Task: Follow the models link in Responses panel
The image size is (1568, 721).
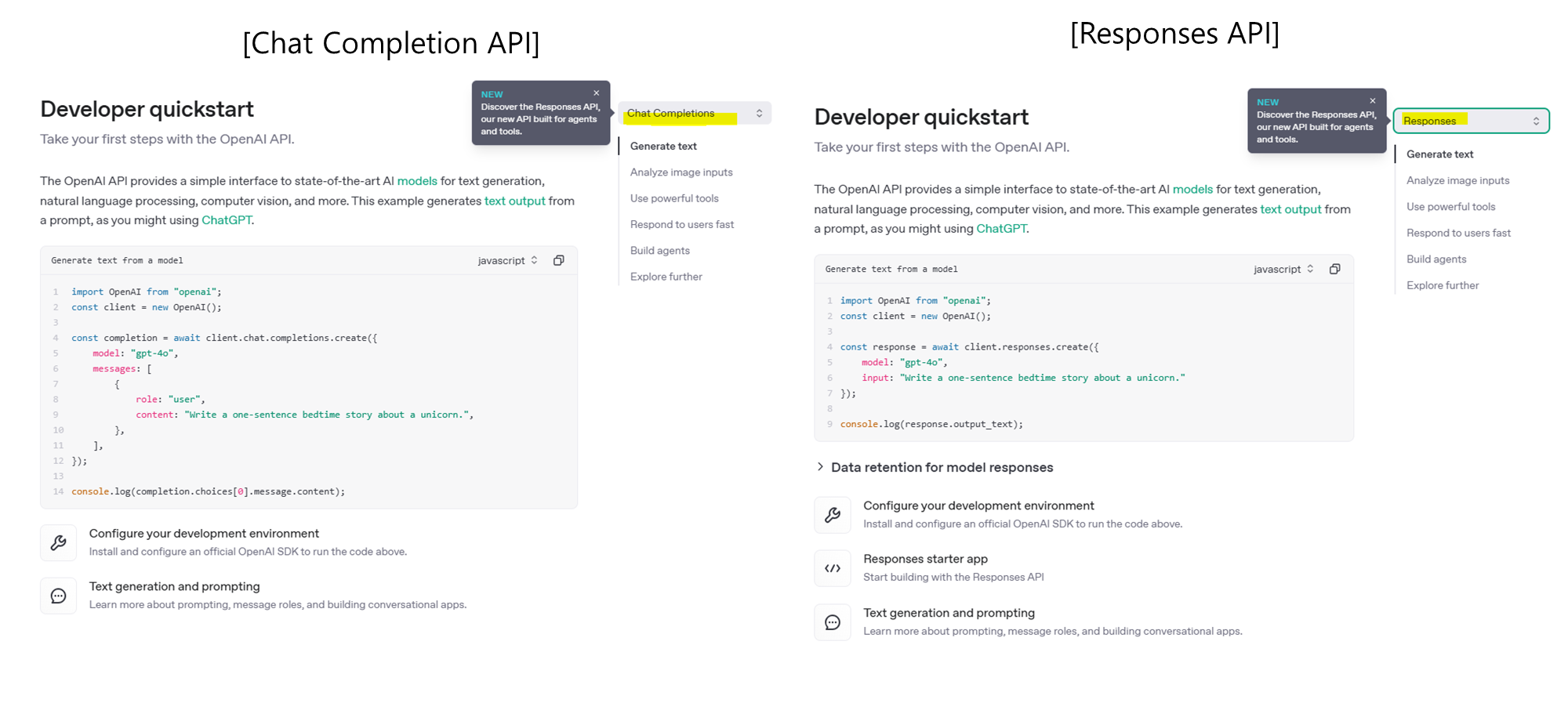Action: click(1192, 189)
